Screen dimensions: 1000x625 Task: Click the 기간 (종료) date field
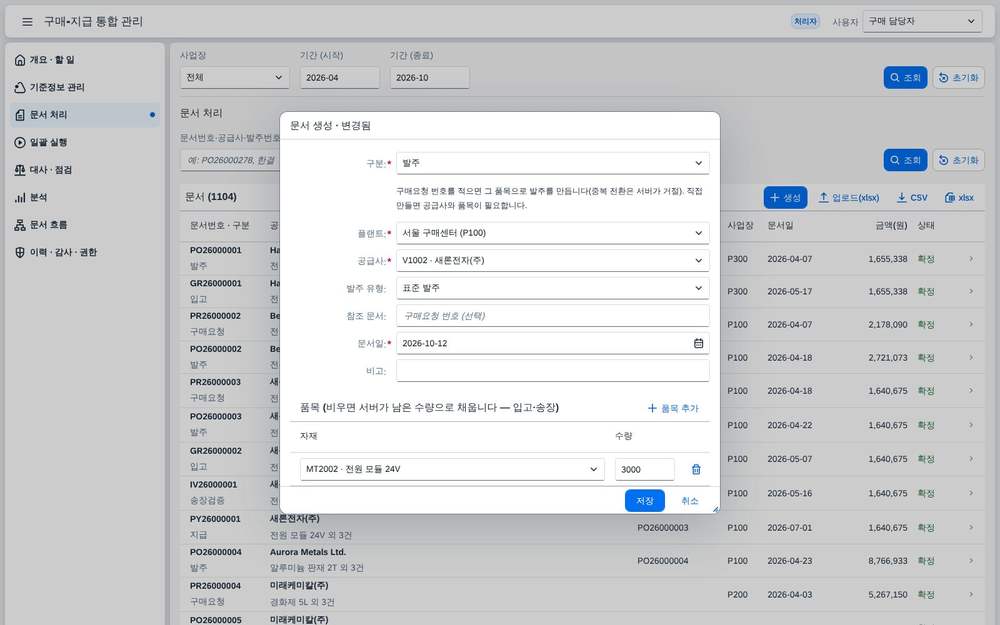point(429,77)
